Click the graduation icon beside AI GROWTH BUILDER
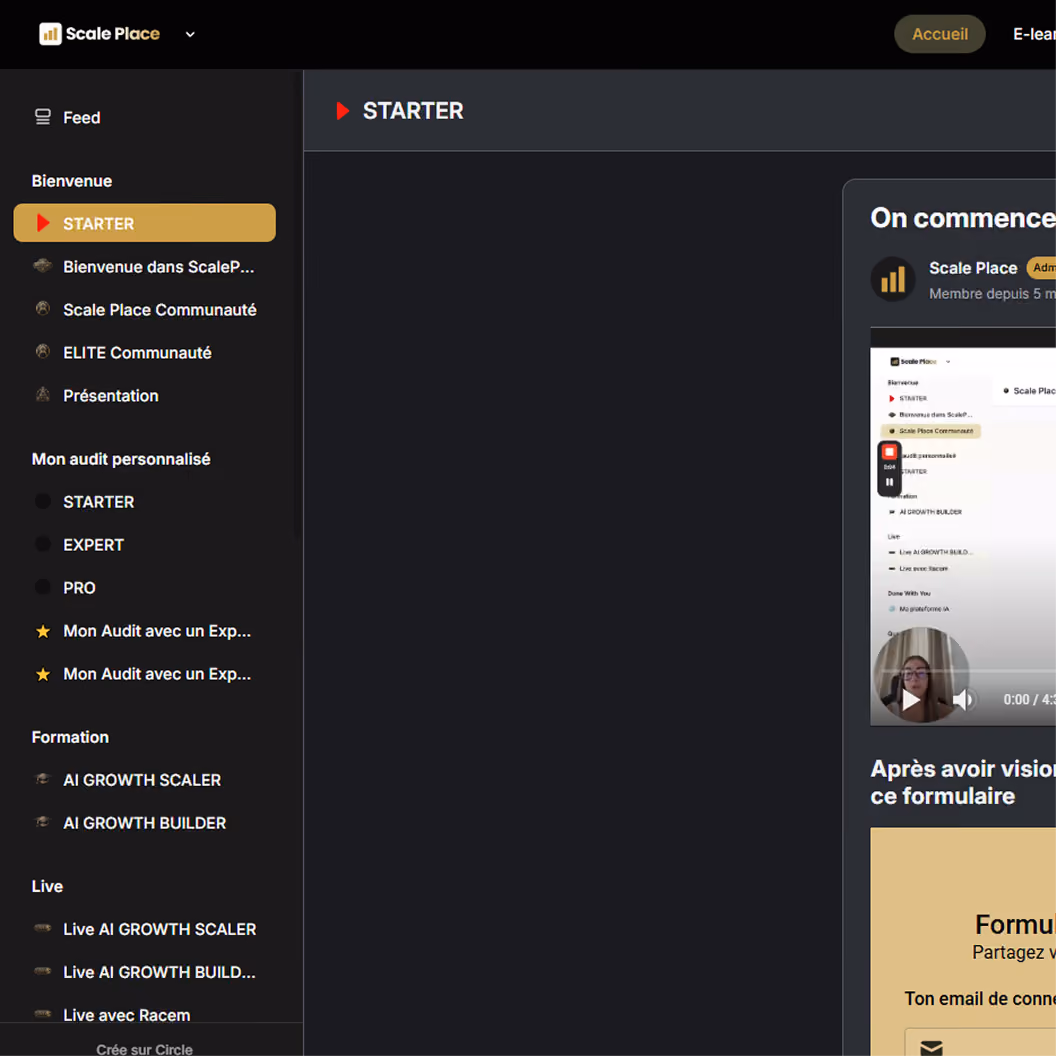1056x1056 pixels. click(42, 822)
